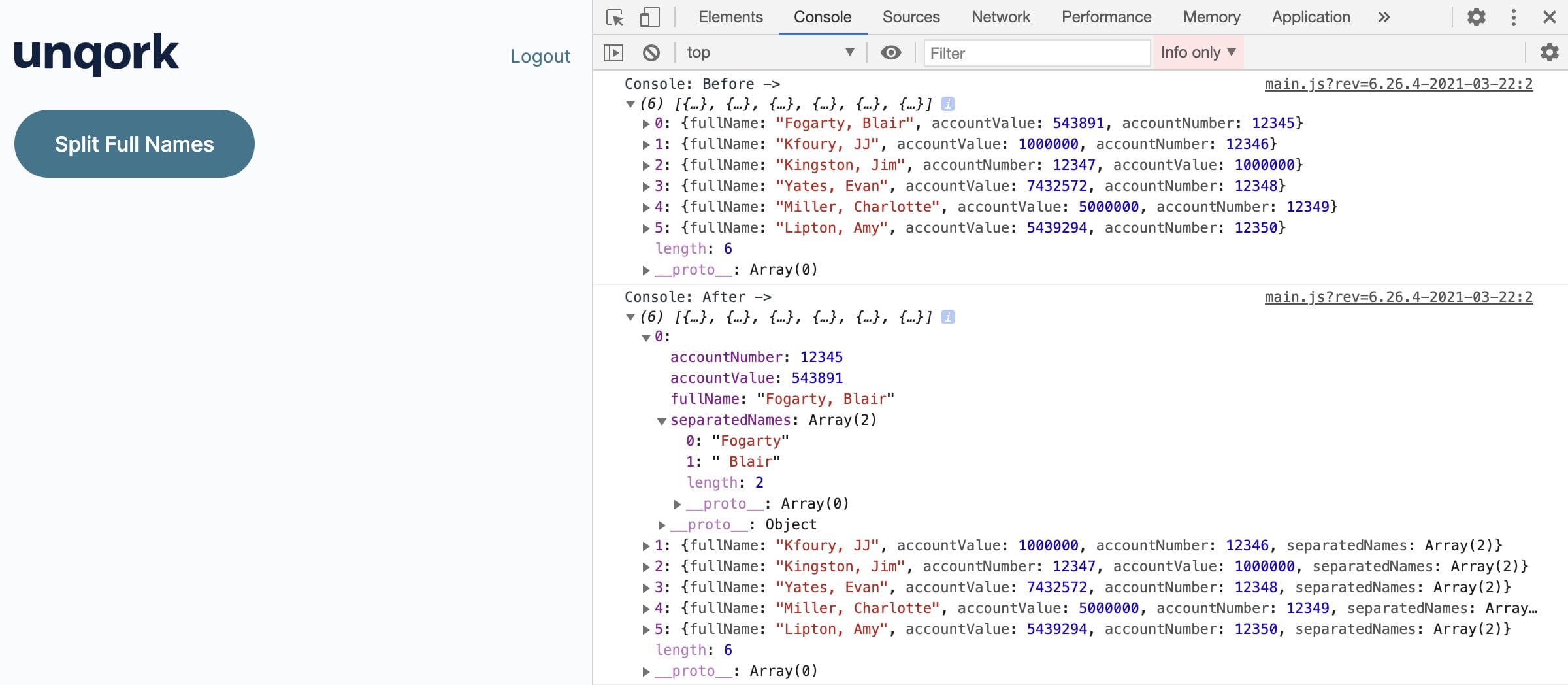
Task: Click length: 6 in the After array
Action: click(x=694, y=650)
